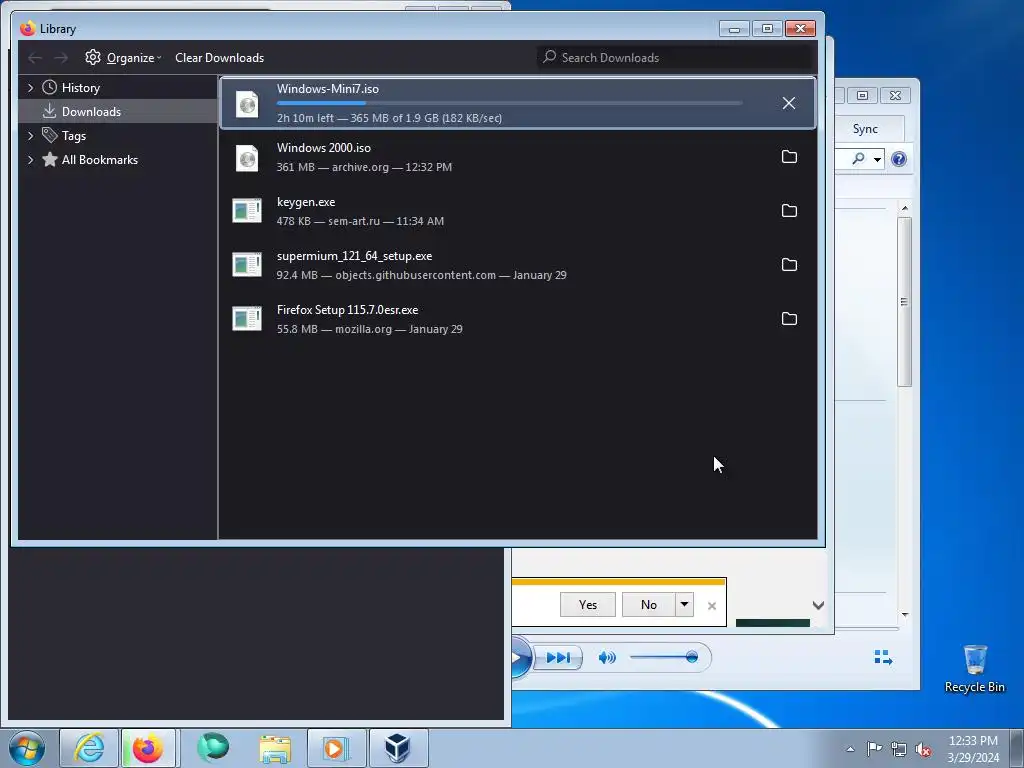Viewport: 1024px width, 768px height.
Task: Go forward in the Library window
Action: [61, 58]
